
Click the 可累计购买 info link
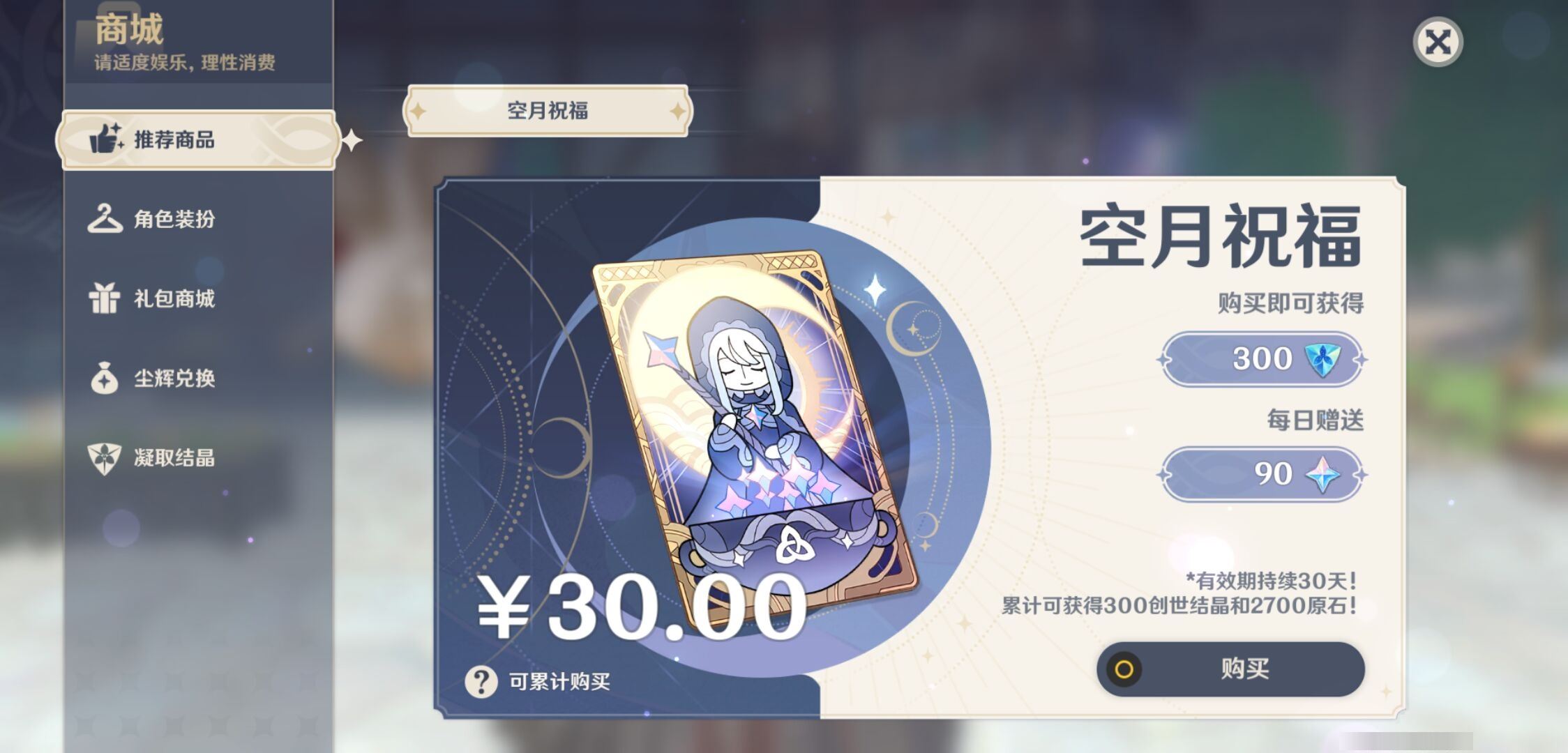point(559,681)
